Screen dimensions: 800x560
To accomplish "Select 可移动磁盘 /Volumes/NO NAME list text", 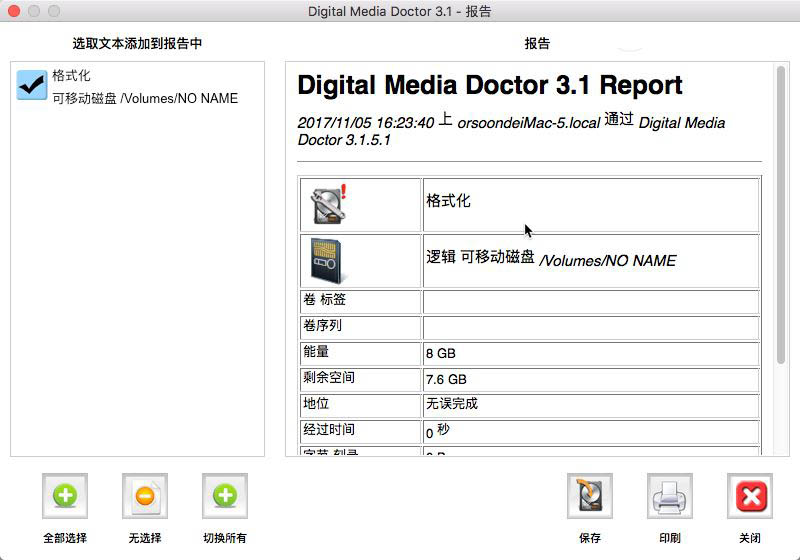I will pyautogui.click(x=145, y=98).
